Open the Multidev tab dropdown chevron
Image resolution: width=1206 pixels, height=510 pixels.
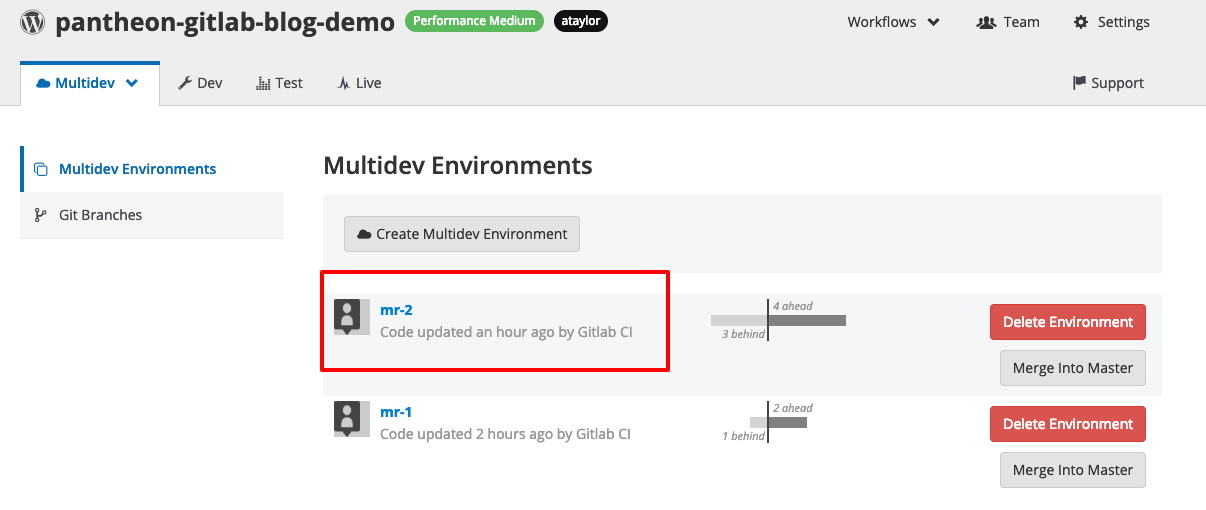132,83
